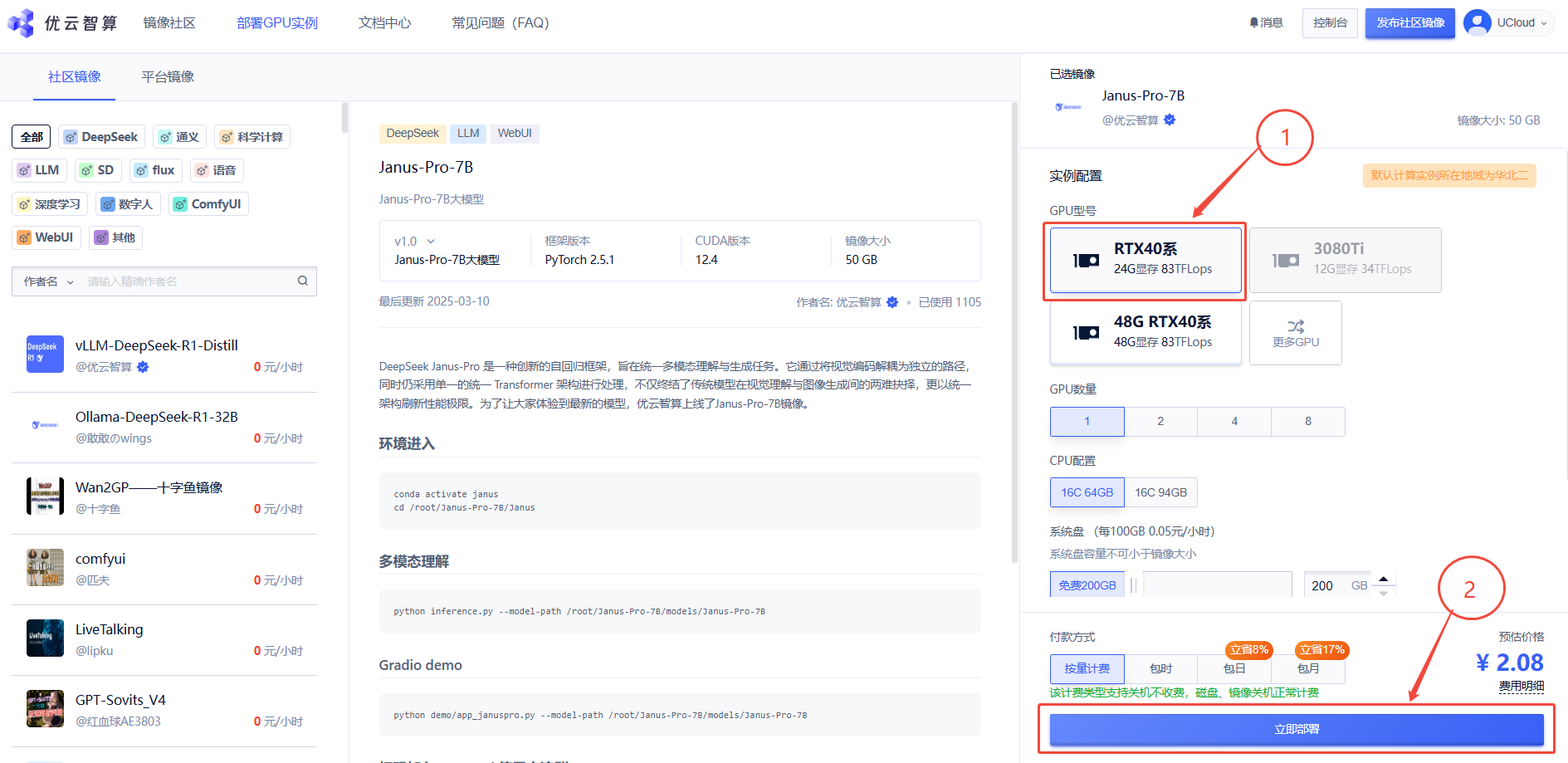The image size is (1568, 763).
Task: Click the WebUI tag cube icon
Action: [24, 237]
